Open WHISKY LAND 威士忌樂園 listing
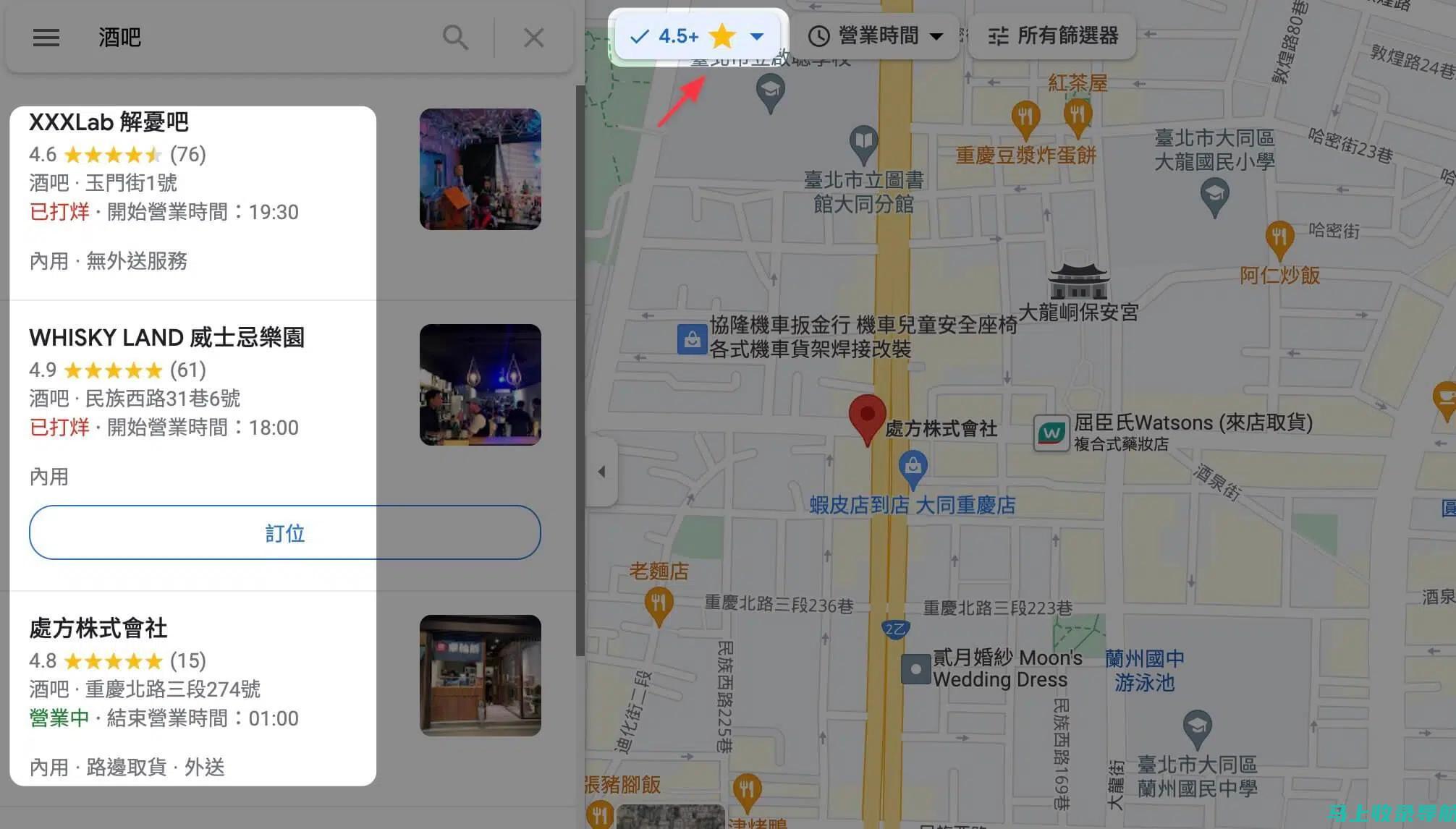 (166, 338)
